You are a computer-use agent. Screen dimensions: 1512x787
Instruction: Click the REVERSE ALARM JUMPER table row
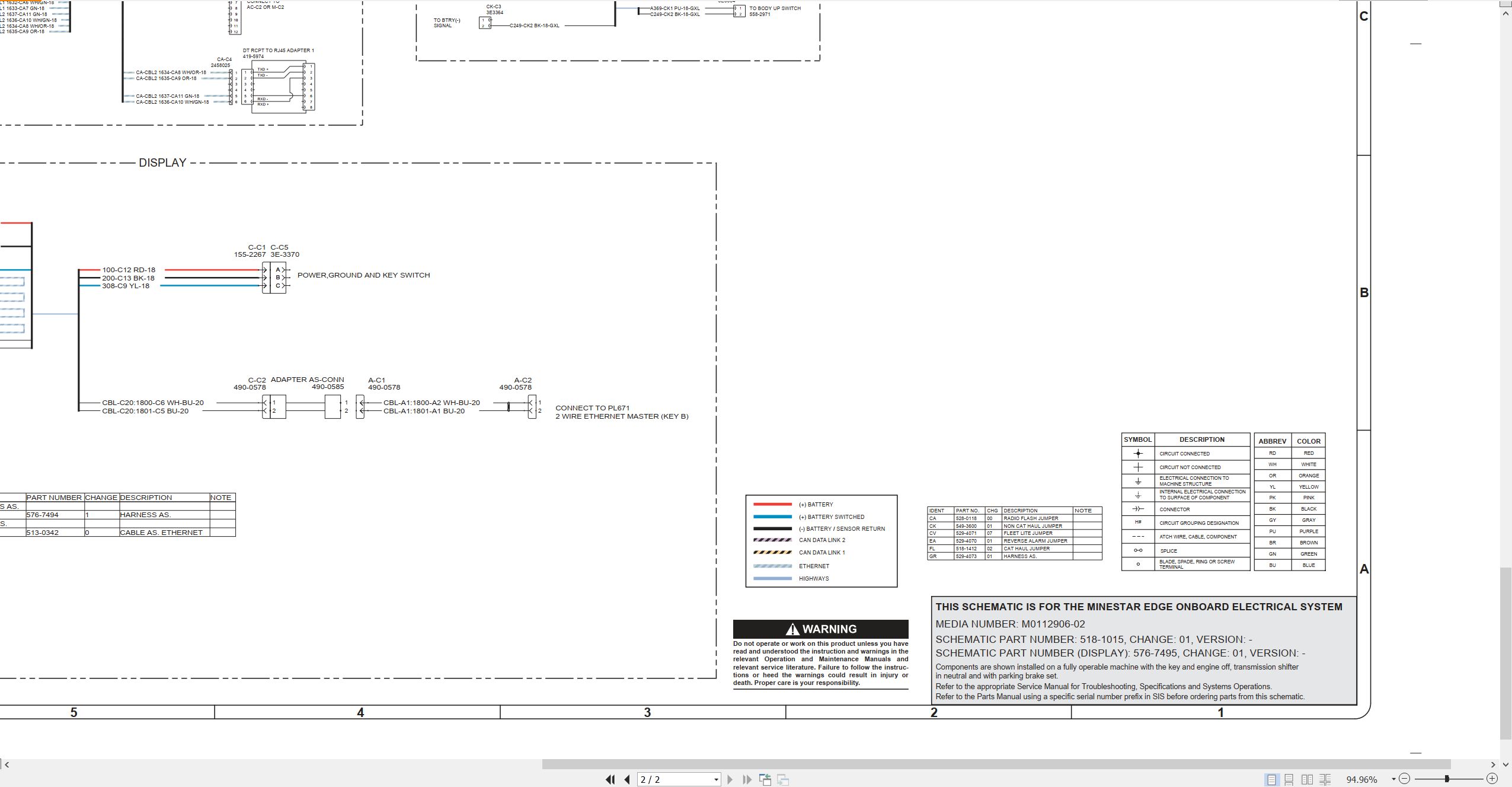pos(1015,541)
